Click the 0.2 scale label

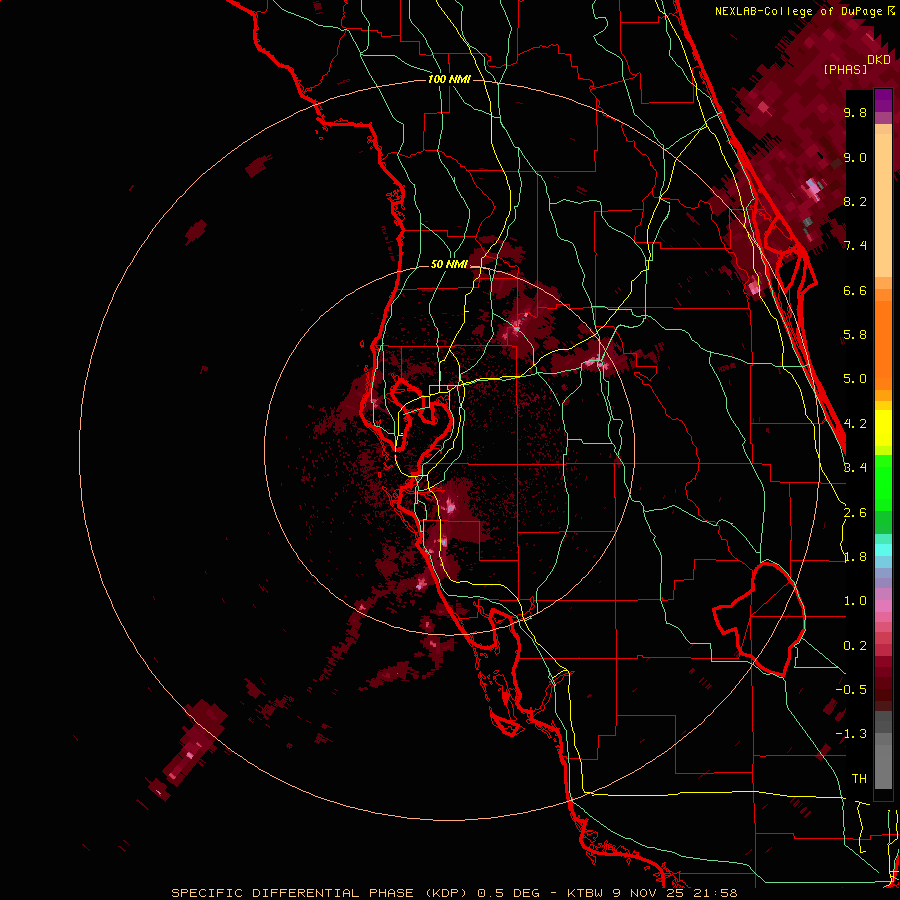click(x=855, y=646)
